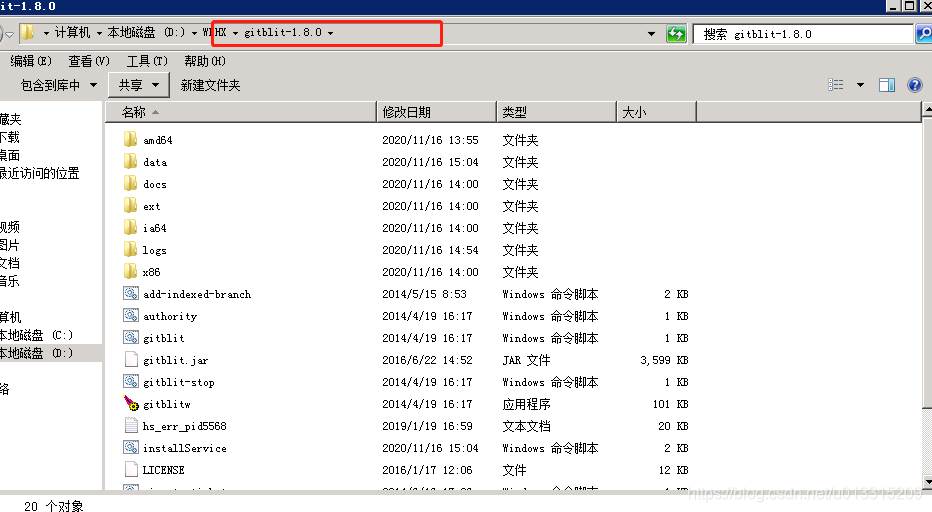The image size is (932, 512).
Task: Click the change view icon
Action: (836, 85)
